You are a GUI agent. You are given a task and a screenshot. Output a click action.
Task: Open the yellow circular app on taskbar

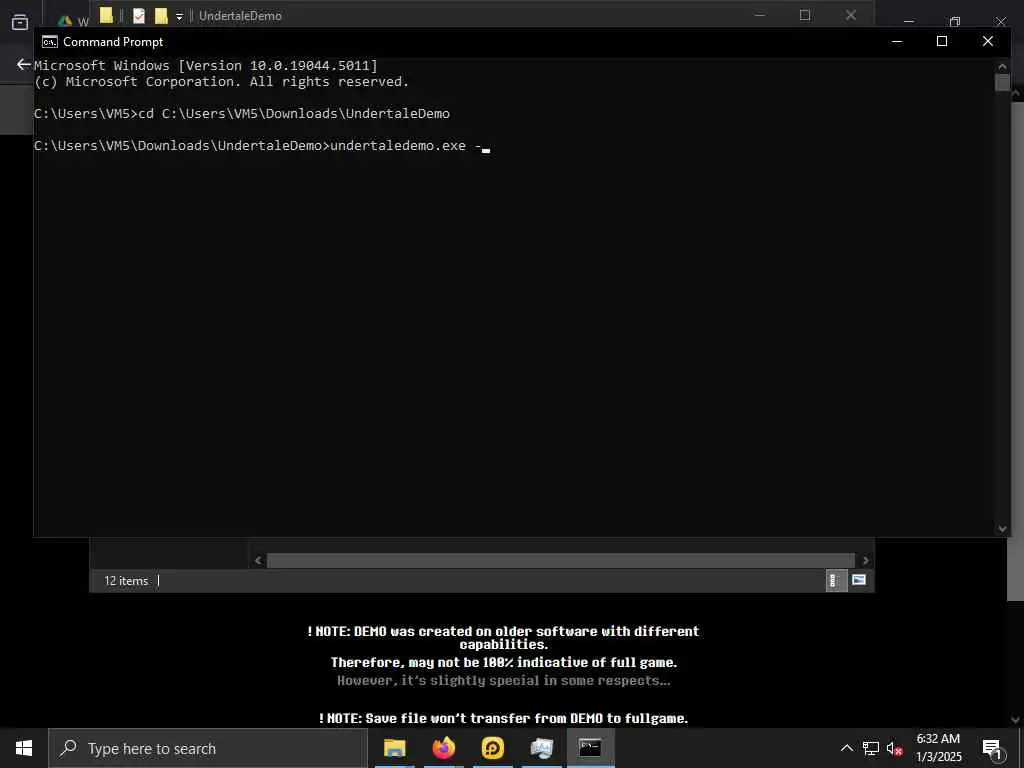(x=492, y=748)
